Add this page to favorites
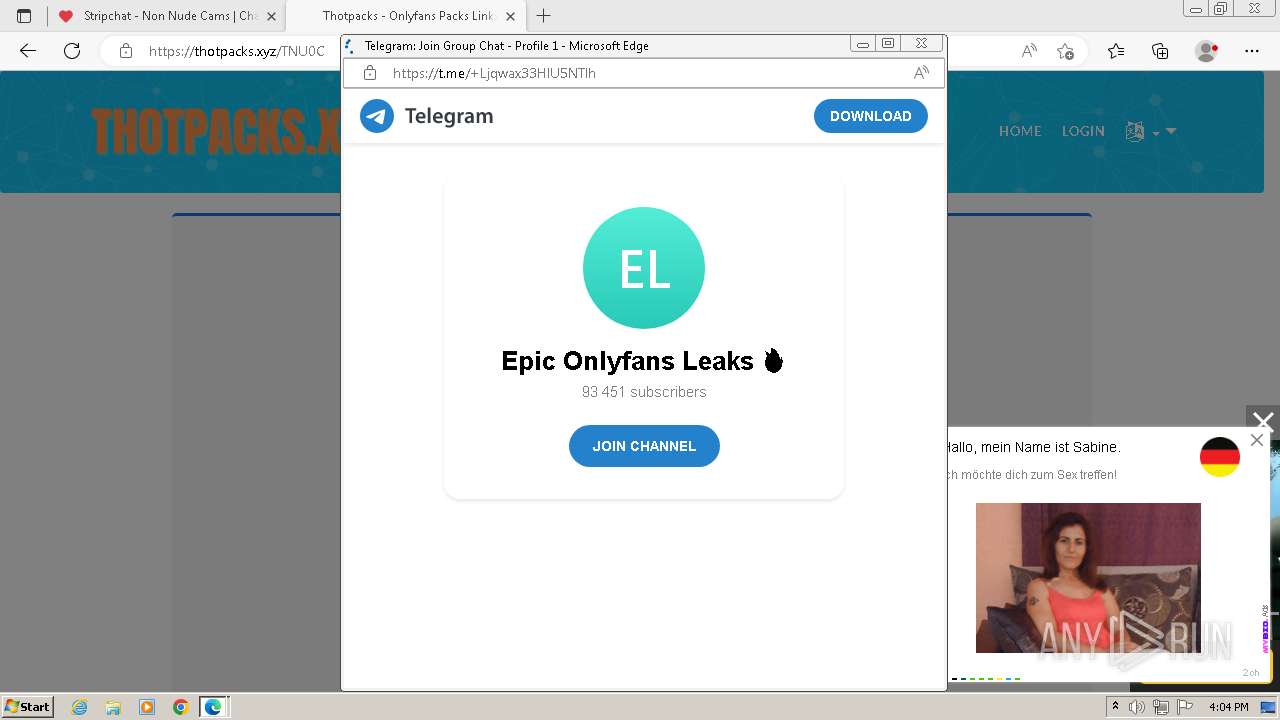This screenshot has width=1280, height=720. tap(1065, 51)
